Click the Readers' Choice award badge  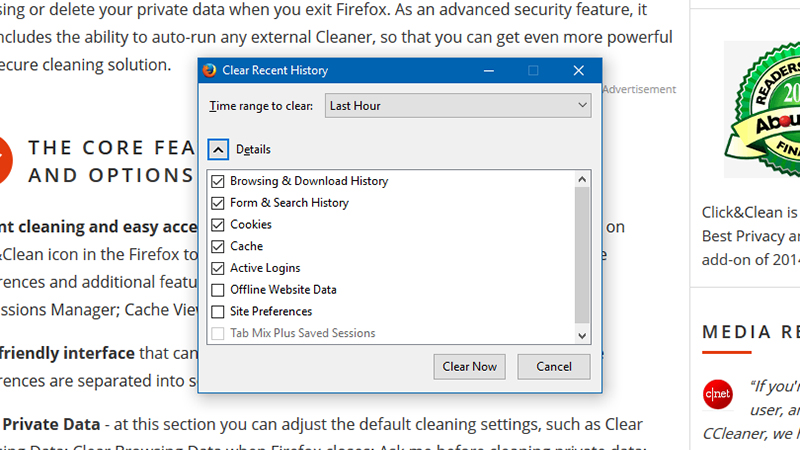762,110
